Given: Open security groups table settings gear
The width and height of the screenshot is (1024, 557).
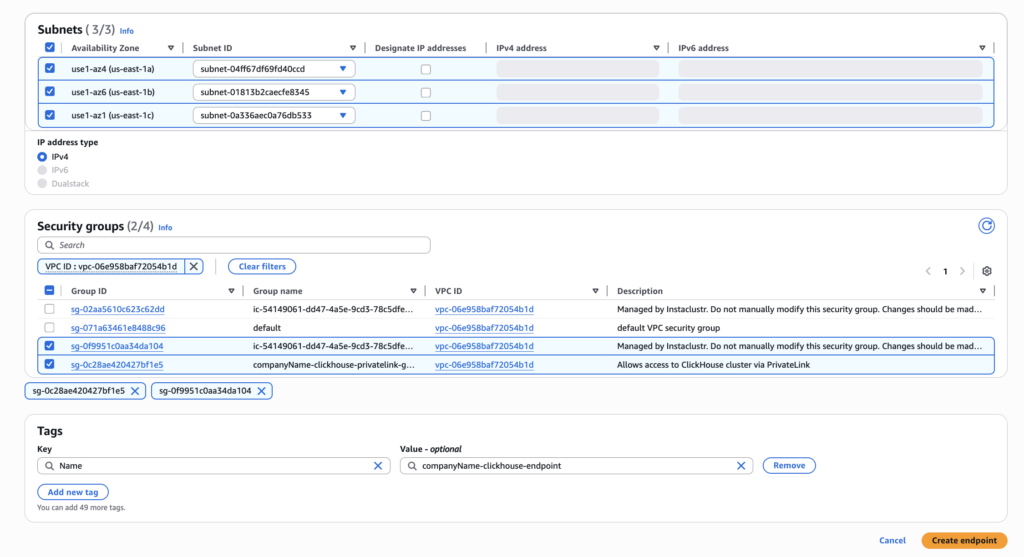Looking at the screenshot, I should pyautogui.click(x=987, y=271).
